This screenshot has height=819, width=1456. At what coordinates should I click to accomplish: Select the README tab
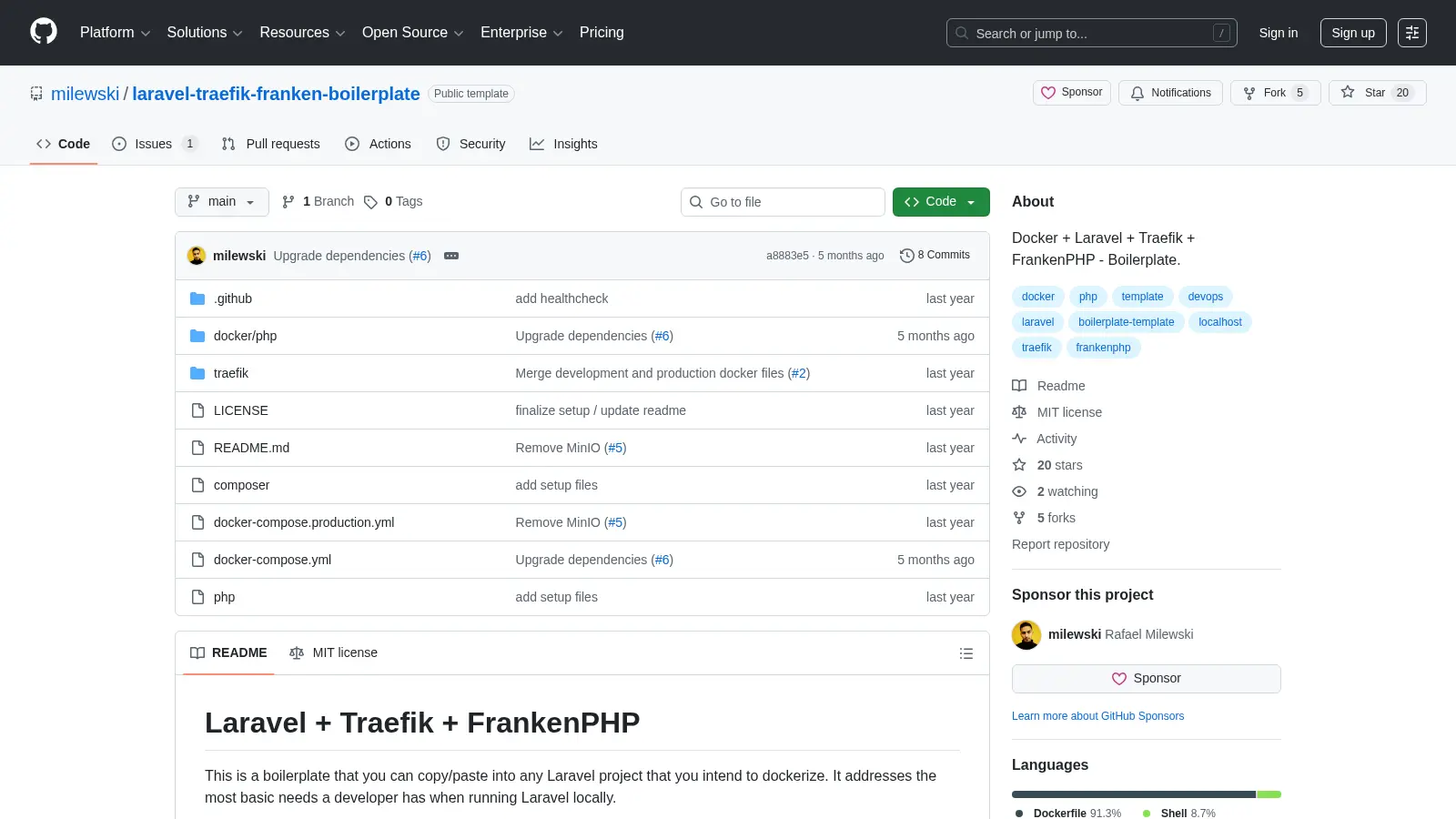(x=228, y=653)
